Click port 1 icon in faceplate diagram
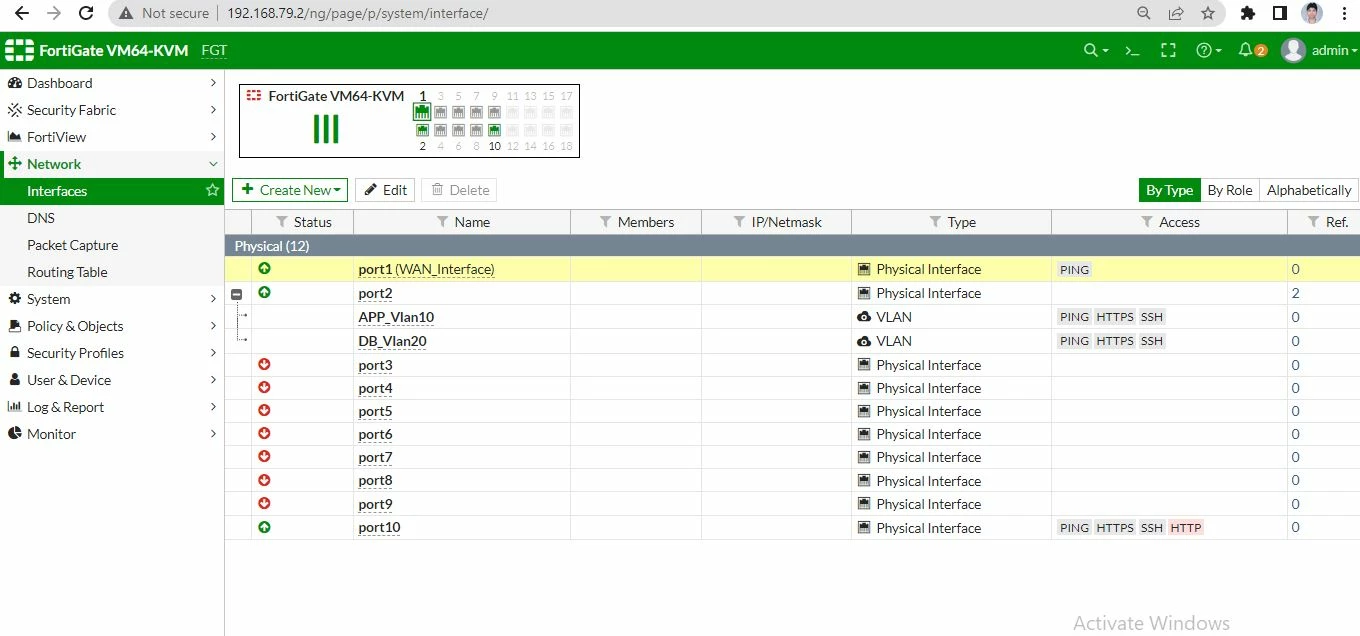This screenshot has height=636, width=1360. 422,112
